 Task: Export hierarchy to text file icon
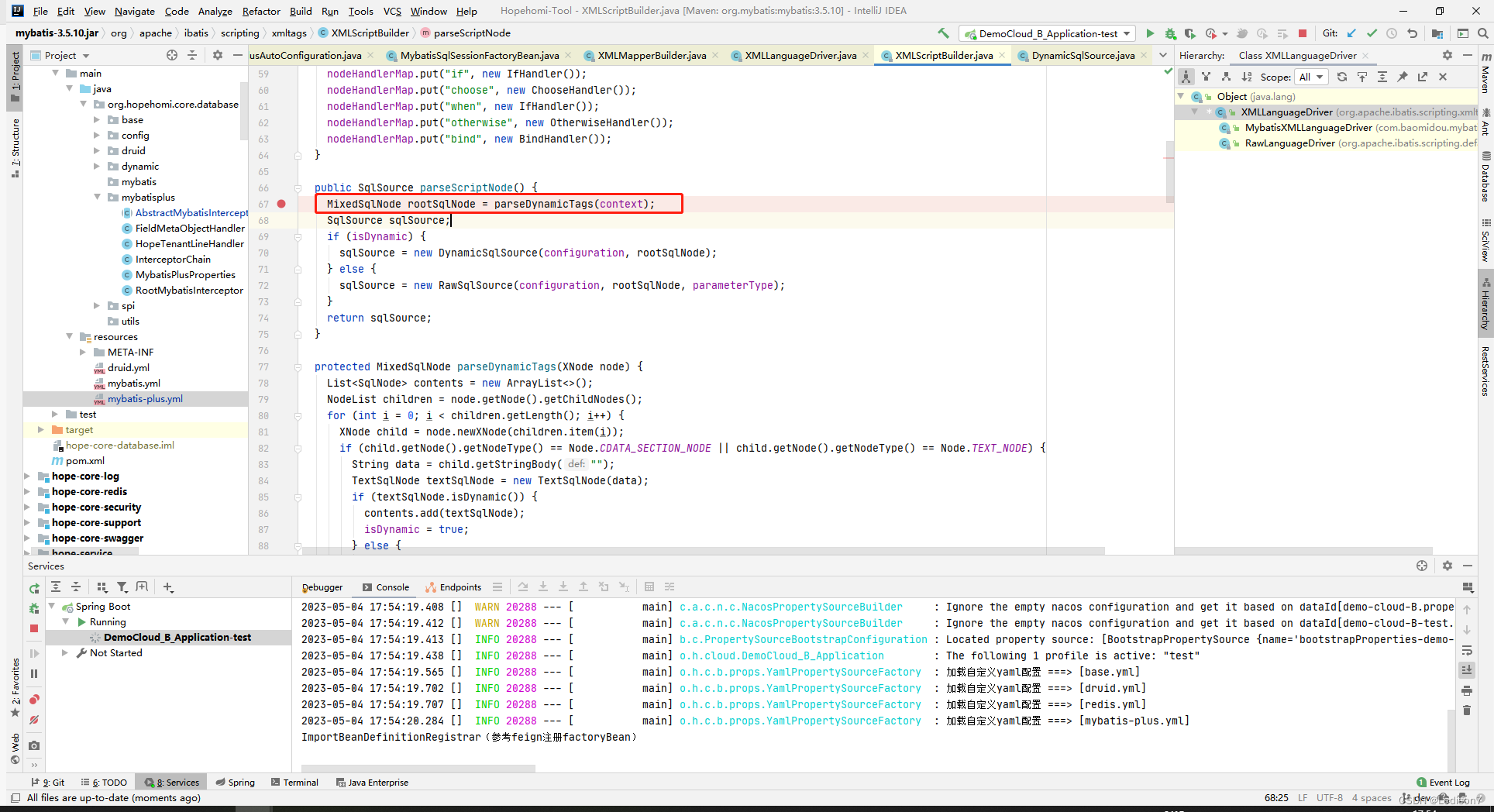(x=1423, y=77)
